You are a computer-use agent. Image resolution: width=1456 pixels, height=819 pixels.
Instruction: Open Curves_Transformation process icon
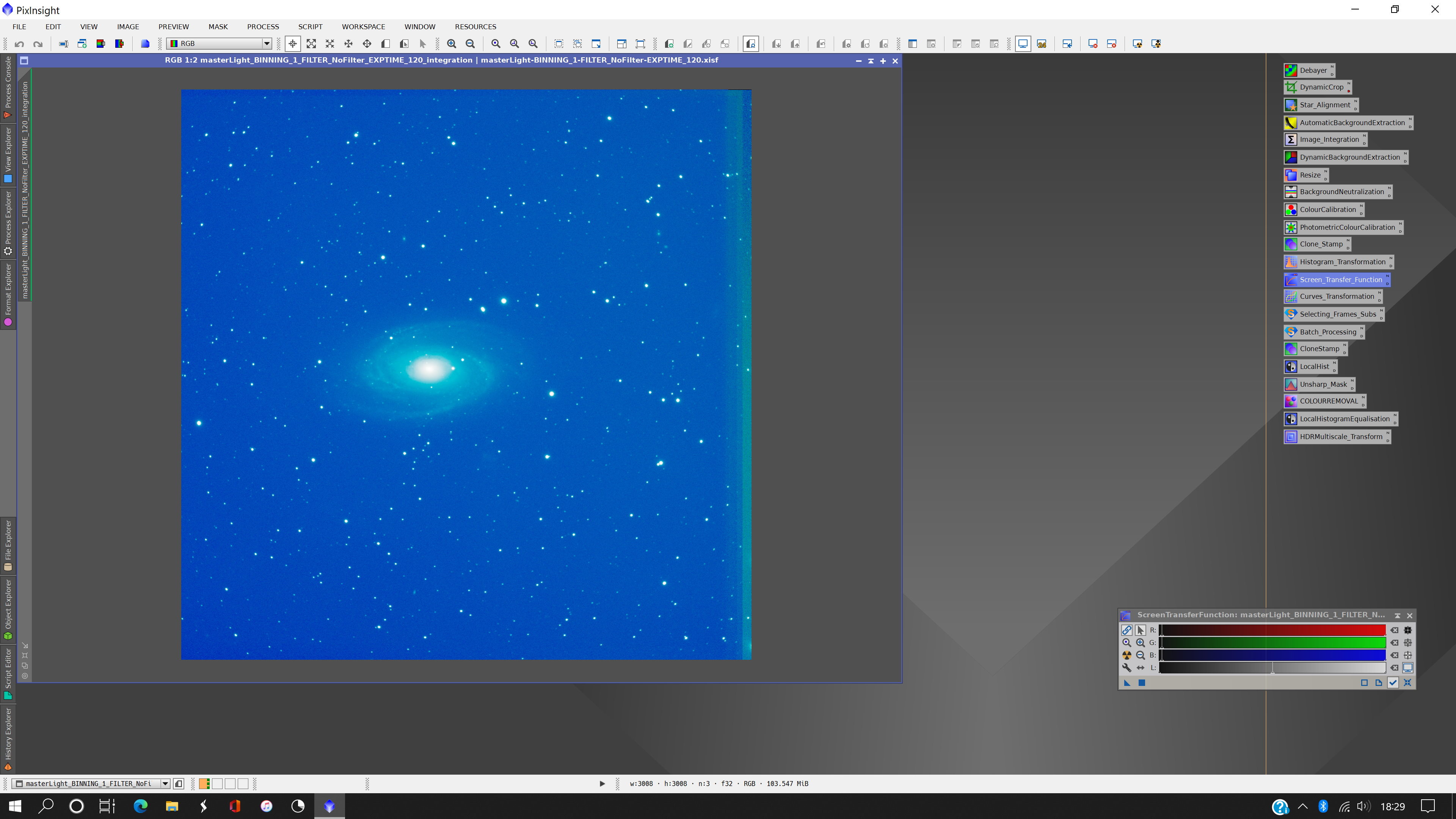(1333, 296)
